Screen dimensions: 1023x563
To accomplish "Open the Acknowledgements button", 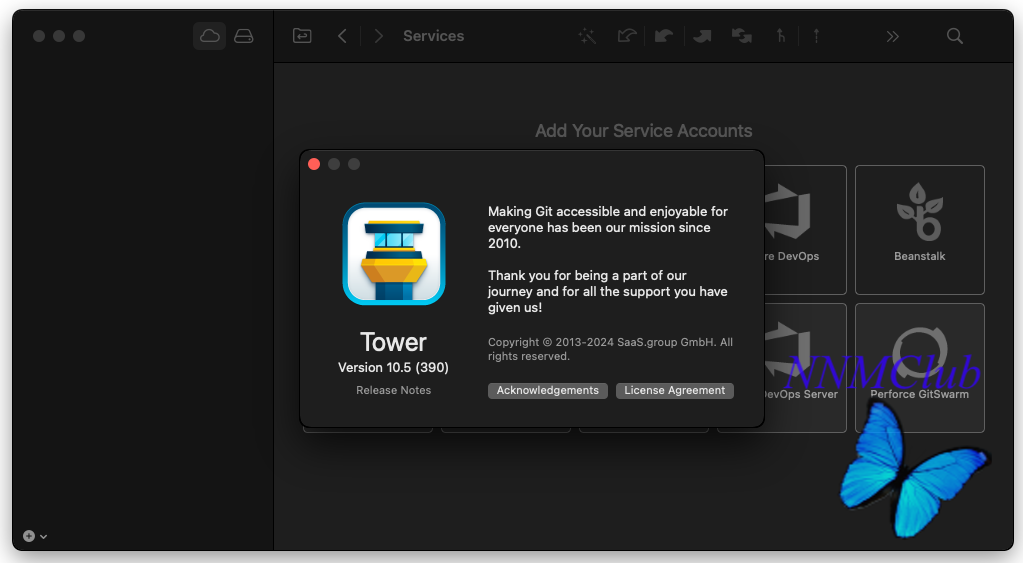I will [548, 390].
